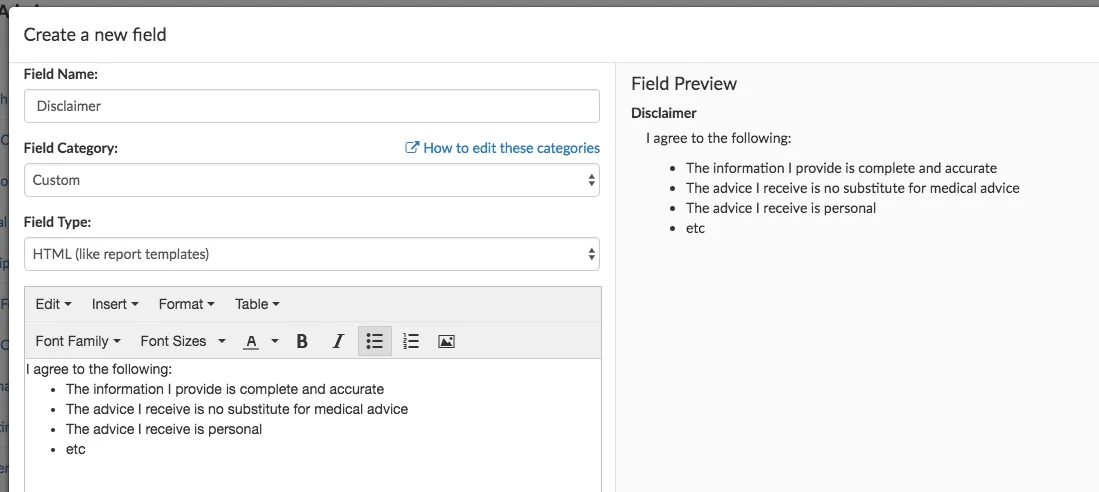Open the Font Sizes dropdown

[182, 341]
